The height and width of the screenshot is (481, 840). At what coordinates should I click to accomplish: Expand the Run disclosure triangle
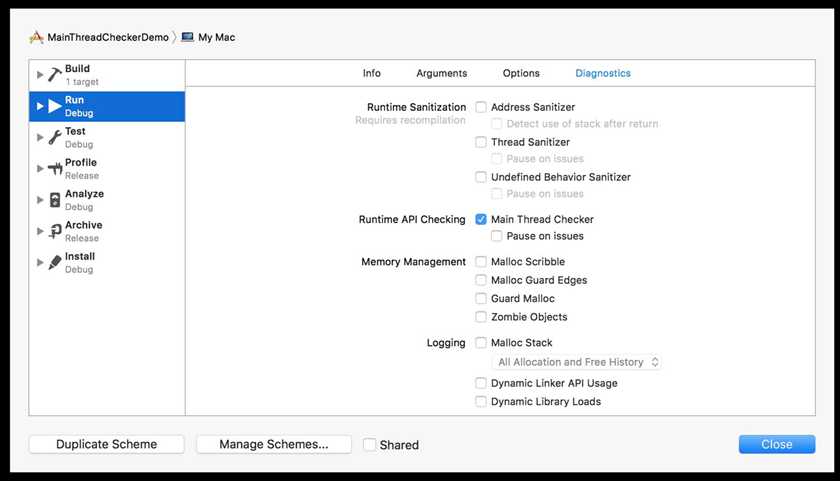coord(40,106)
